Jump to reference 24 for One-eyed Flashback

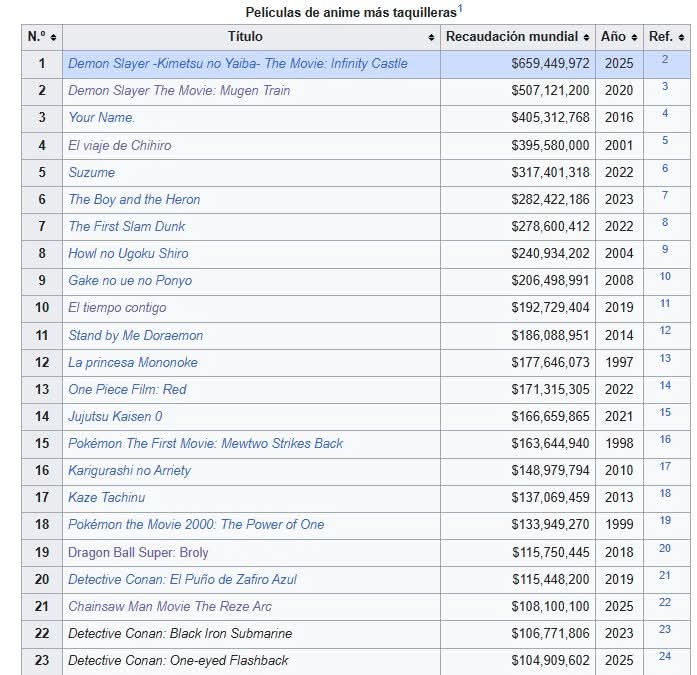(x=665, y=657)
